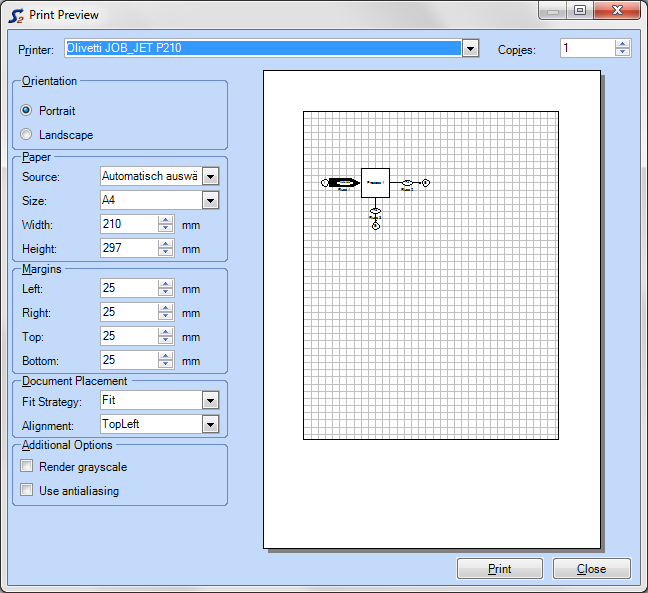
Task: Click the Automatisch auswä source value
Action: [x=151, y=176]
